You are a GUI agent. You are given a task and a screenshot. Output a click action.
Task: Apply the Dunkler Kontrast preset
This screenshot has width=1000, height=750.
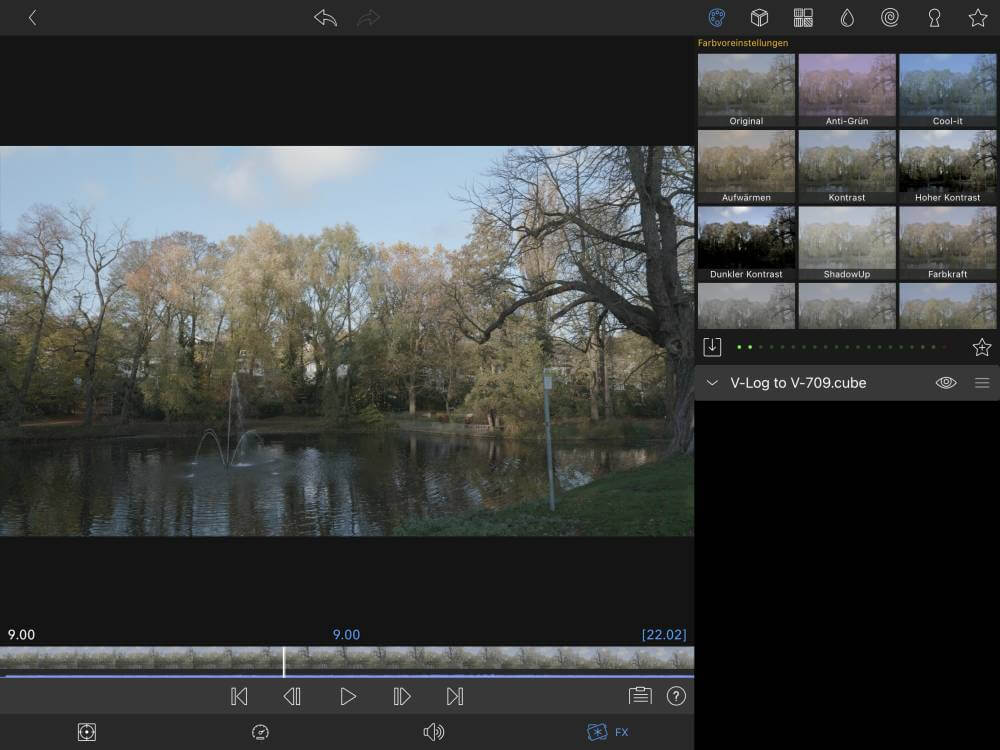pos(746,243)
